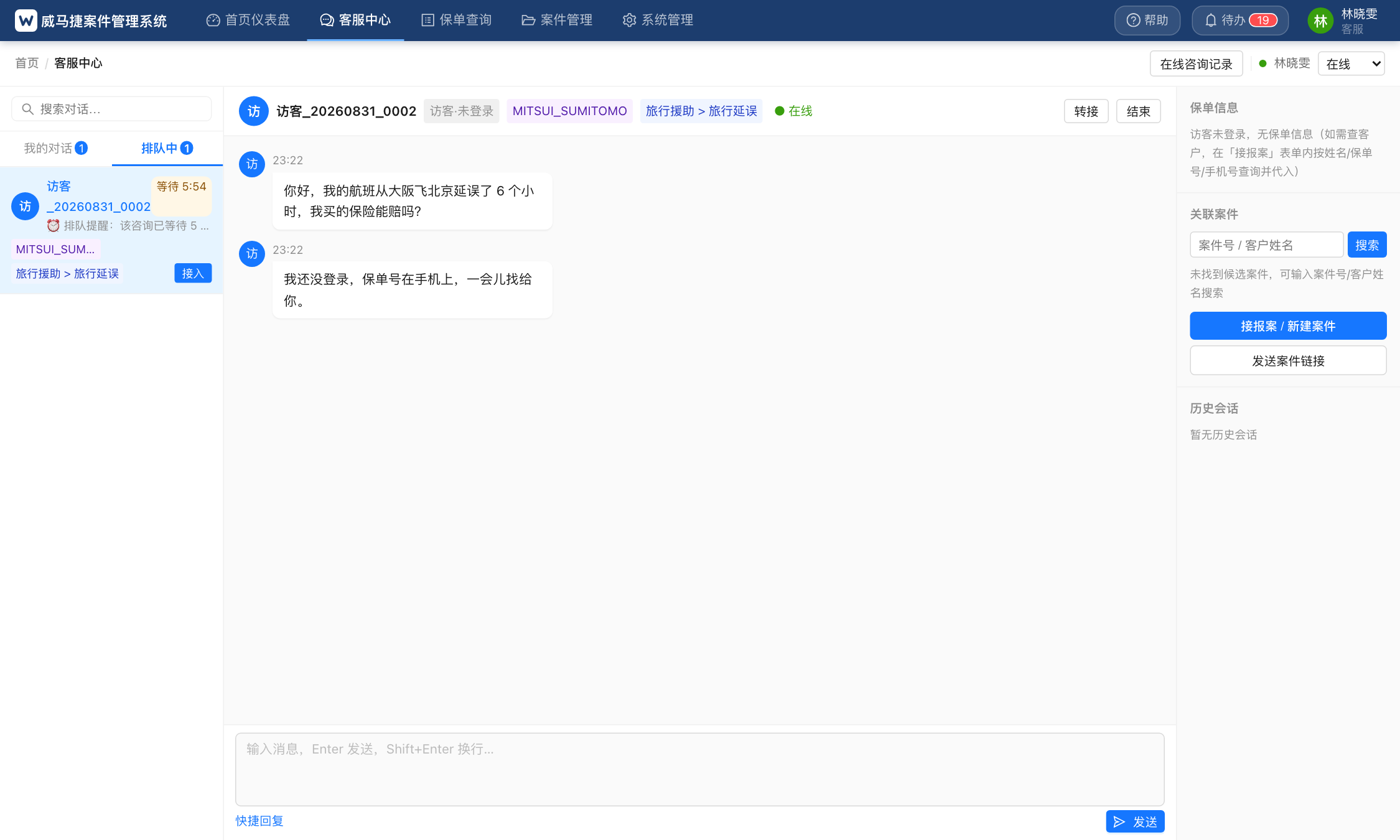The width and height of the screenshot is (1400, 840).
Task: Open 系统管理 in top navigation
Action: point(658,21)
